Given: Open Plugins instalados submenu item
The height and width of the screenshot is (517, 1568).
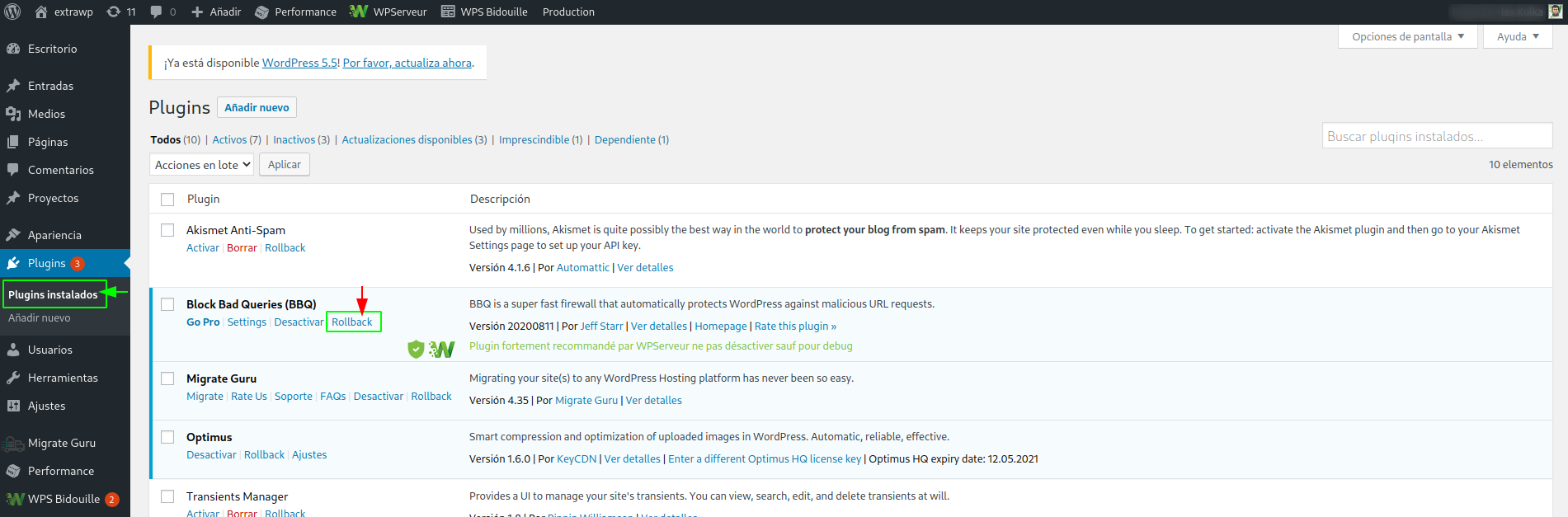Looking at the screenshot, I should (x=53, y=294).
